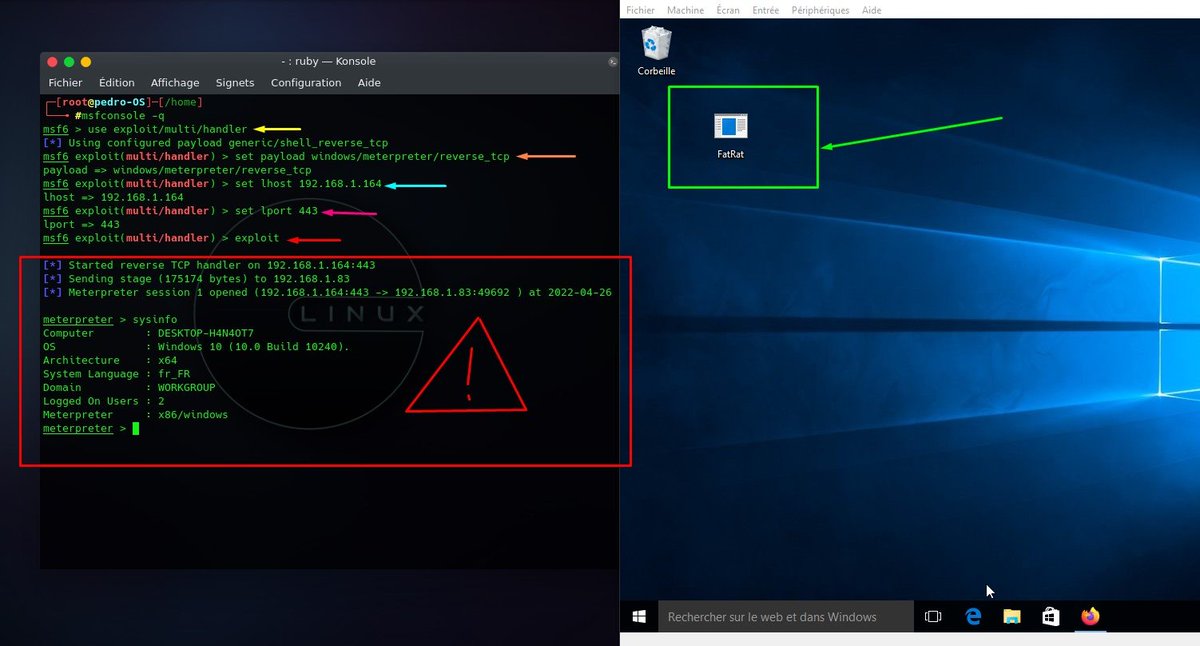
Task: Open the Windows Store taskbar icon
Action: [1051, 616]
